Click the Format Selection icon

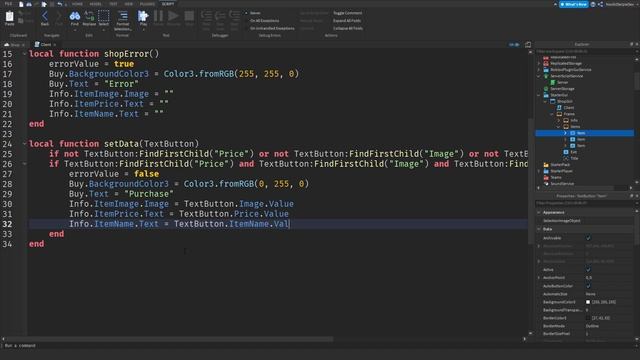(x=122, y=16)
